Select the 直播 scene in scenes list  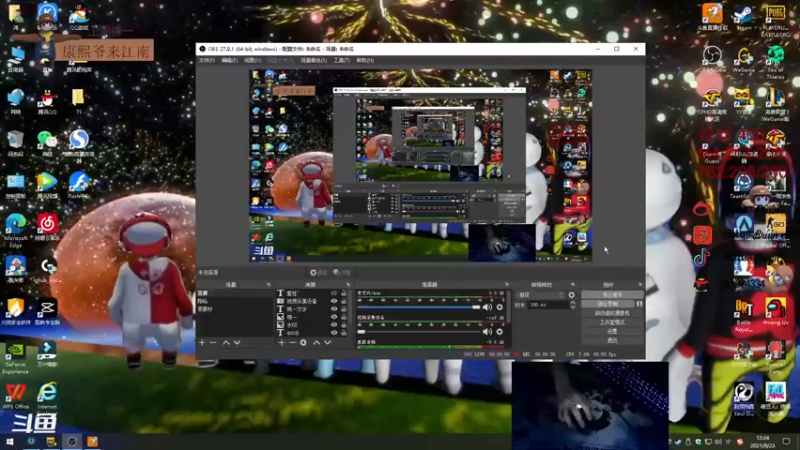235,293
